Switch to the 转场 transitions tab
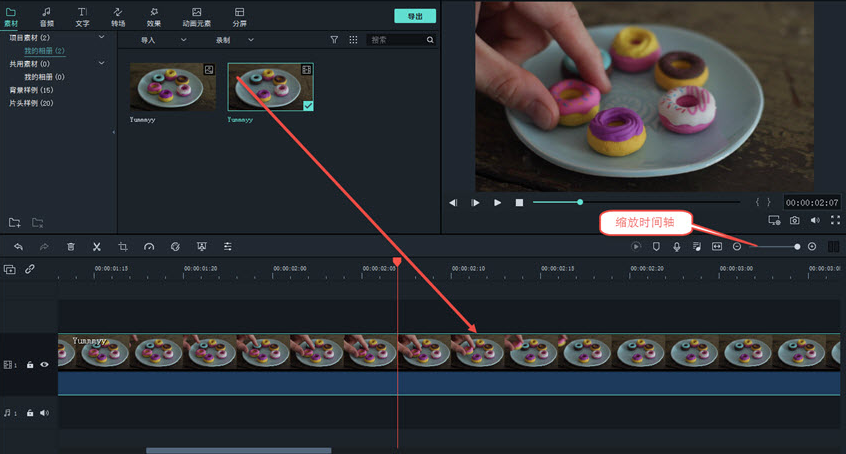Screen dimensions: 846x454 pos(118,17)
